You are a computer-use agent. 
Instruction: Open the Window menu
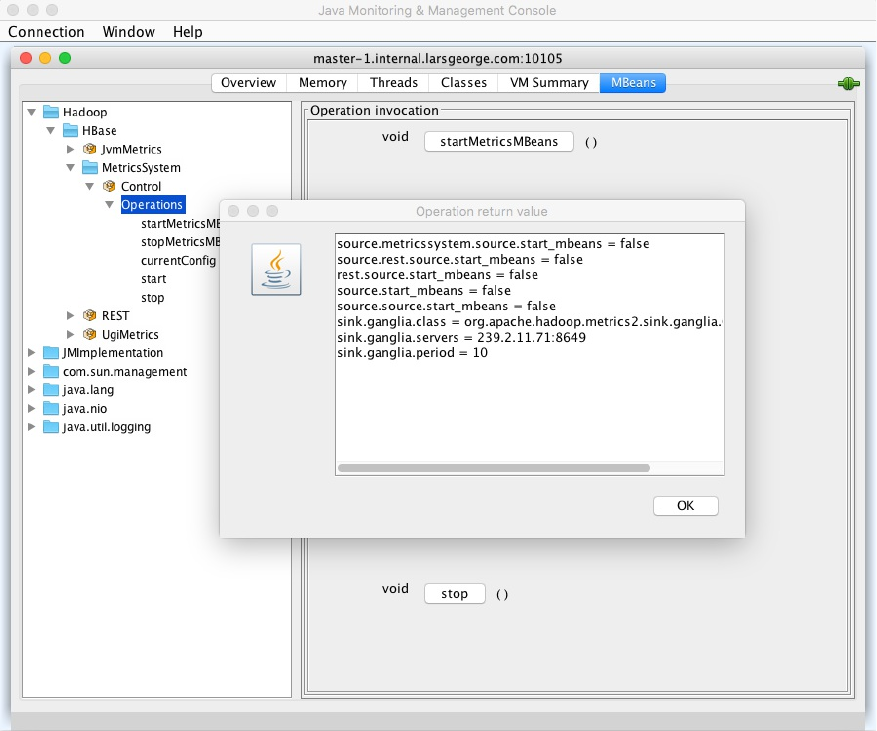click(x=129, y=32)
